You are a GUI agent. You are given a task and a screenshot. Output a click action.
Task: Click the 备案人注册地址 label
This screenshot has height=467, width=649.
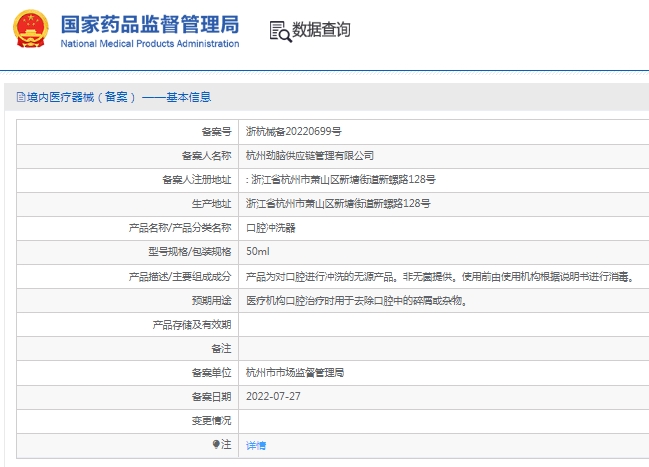pos(197,180)
